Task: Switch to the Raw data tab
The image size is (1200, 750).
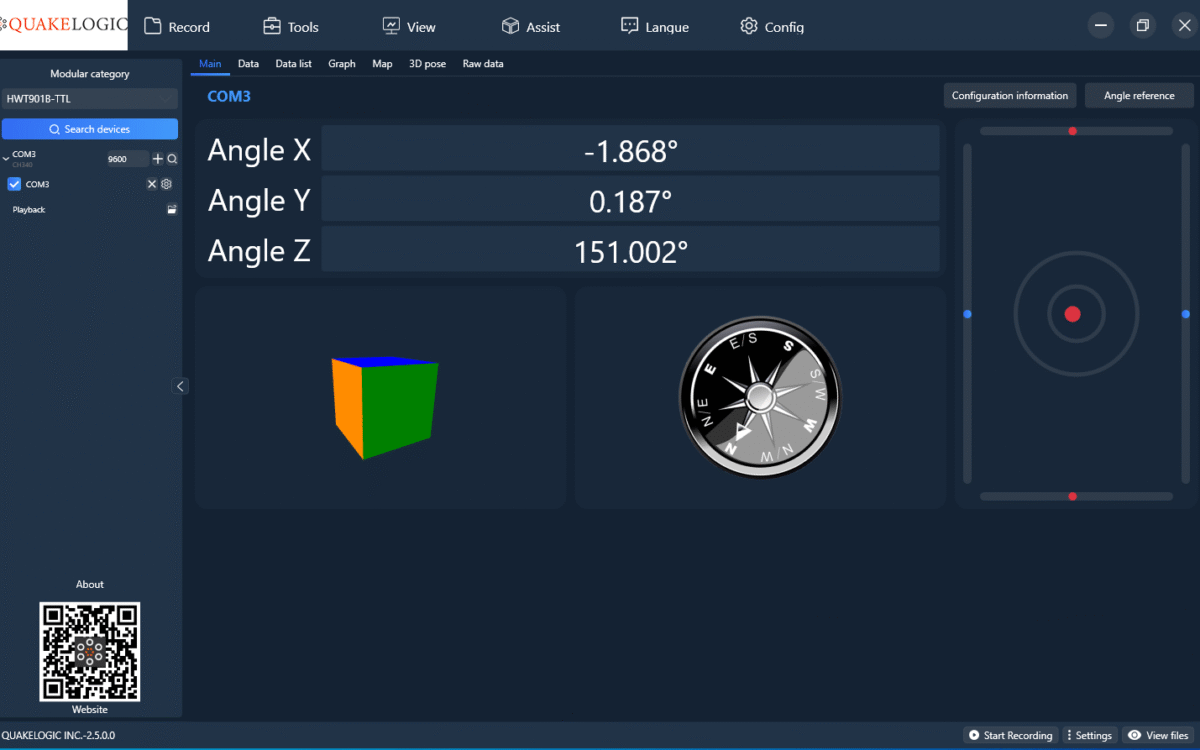Action: click(x=483, y=64)
